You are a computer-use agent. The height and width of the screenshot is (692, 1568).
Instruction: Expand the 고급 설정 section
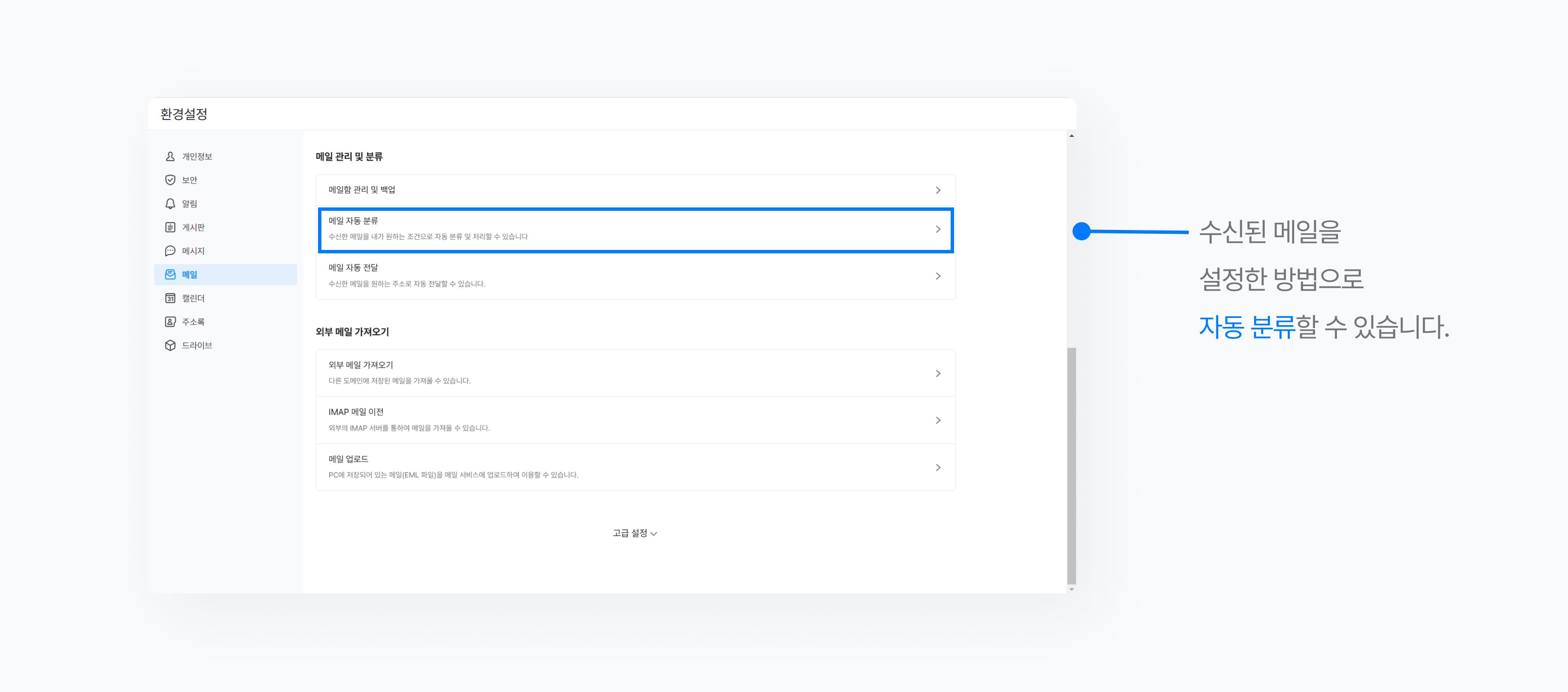coord(634,533)
